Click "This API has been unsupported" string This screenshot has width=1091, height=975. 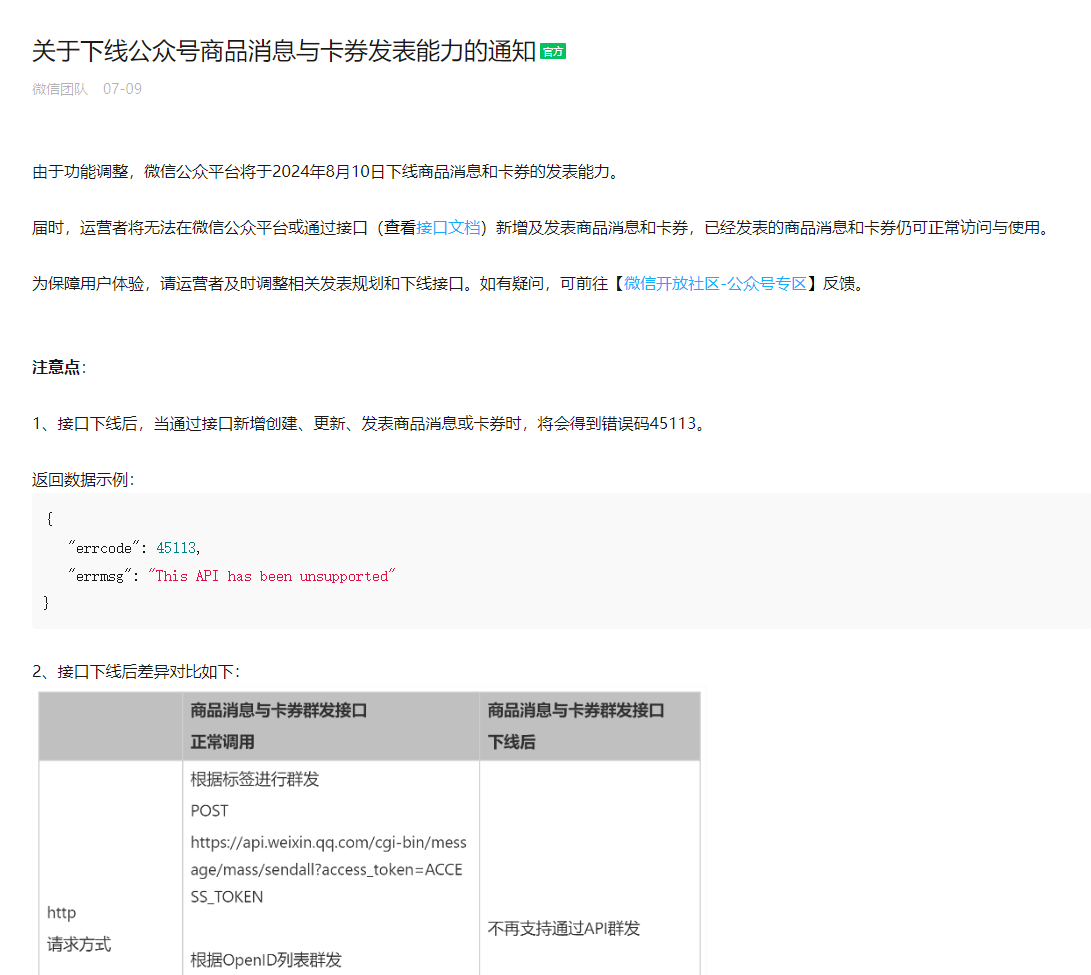pos(271,576)
